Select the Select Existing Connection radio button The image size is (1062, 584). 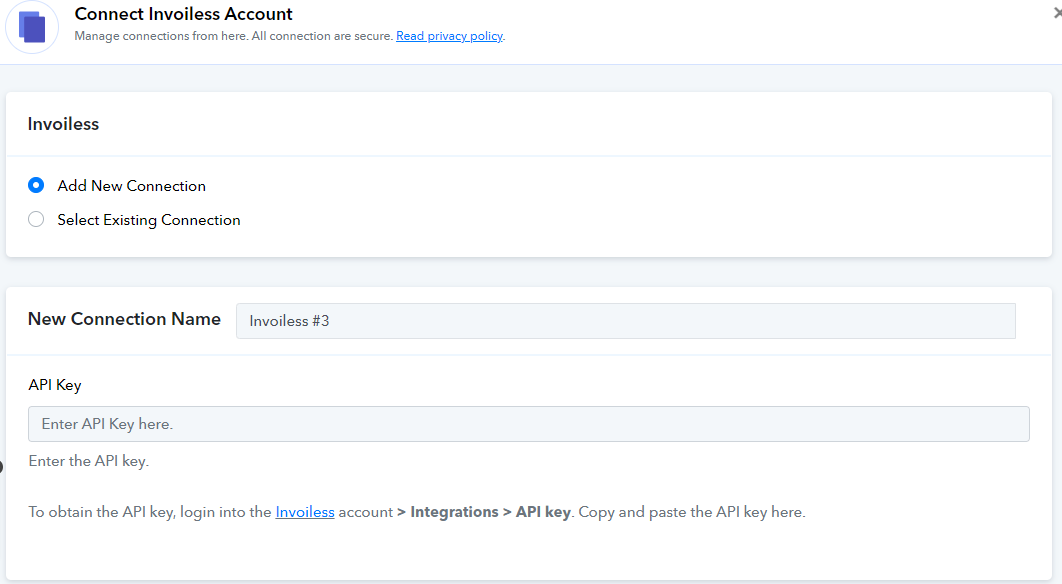tap(36, 219)
